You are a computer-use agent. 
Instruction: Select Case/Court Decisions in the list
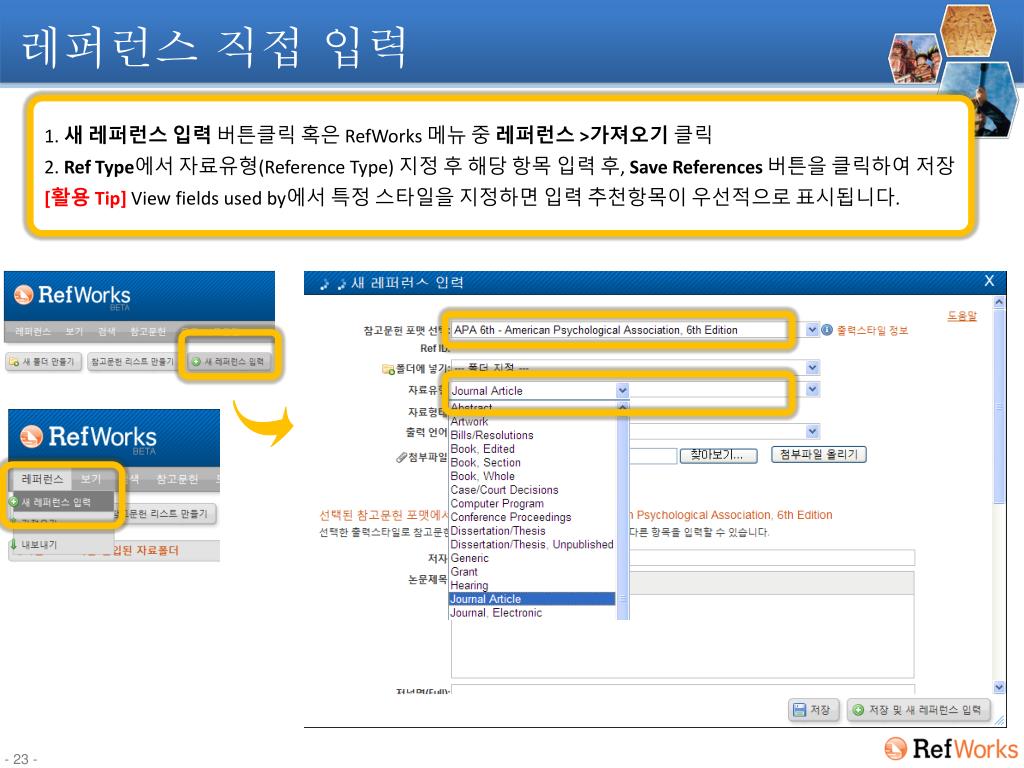coord(532,490)
